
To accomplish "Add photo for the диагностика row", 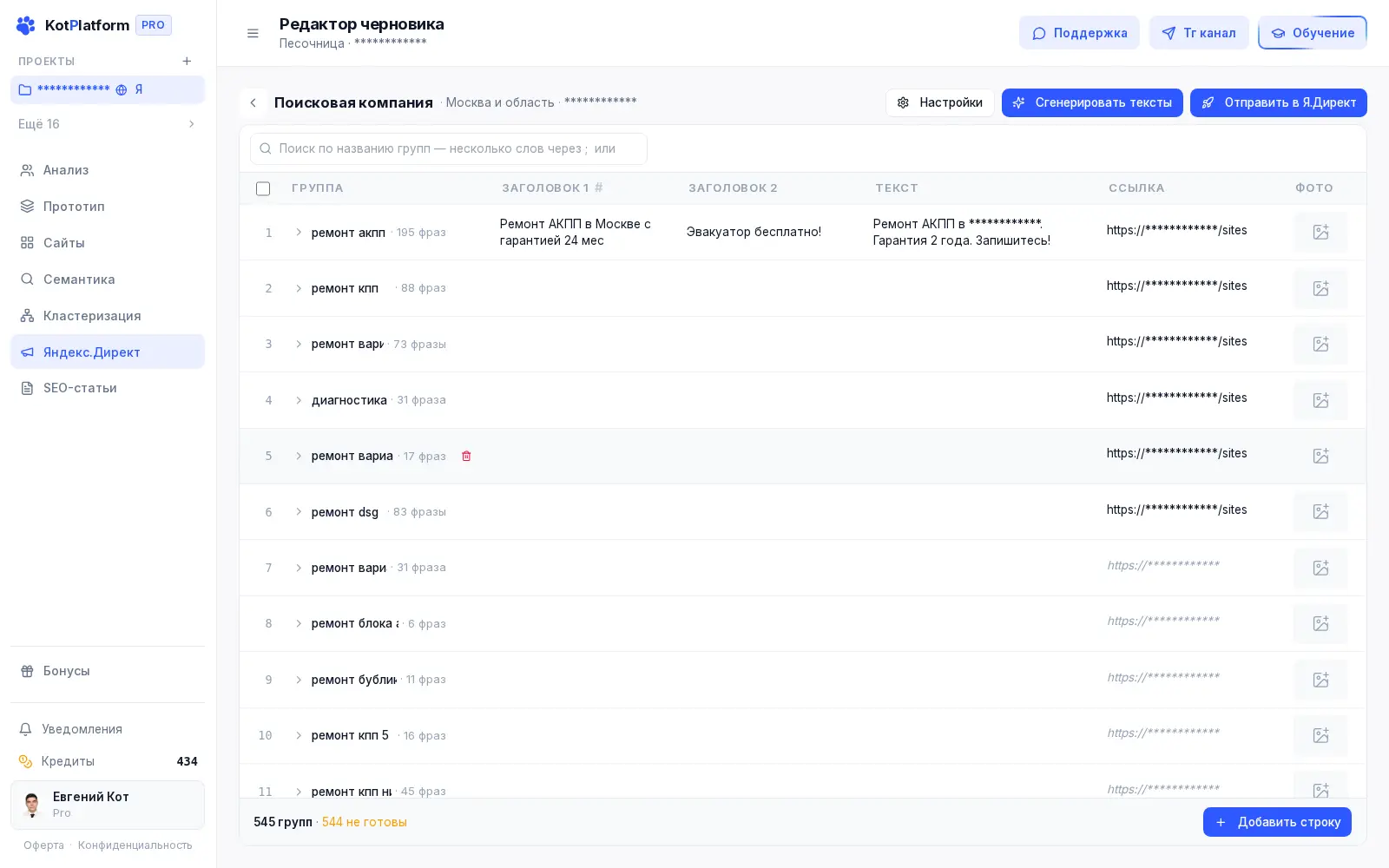I will [1320, 400].
